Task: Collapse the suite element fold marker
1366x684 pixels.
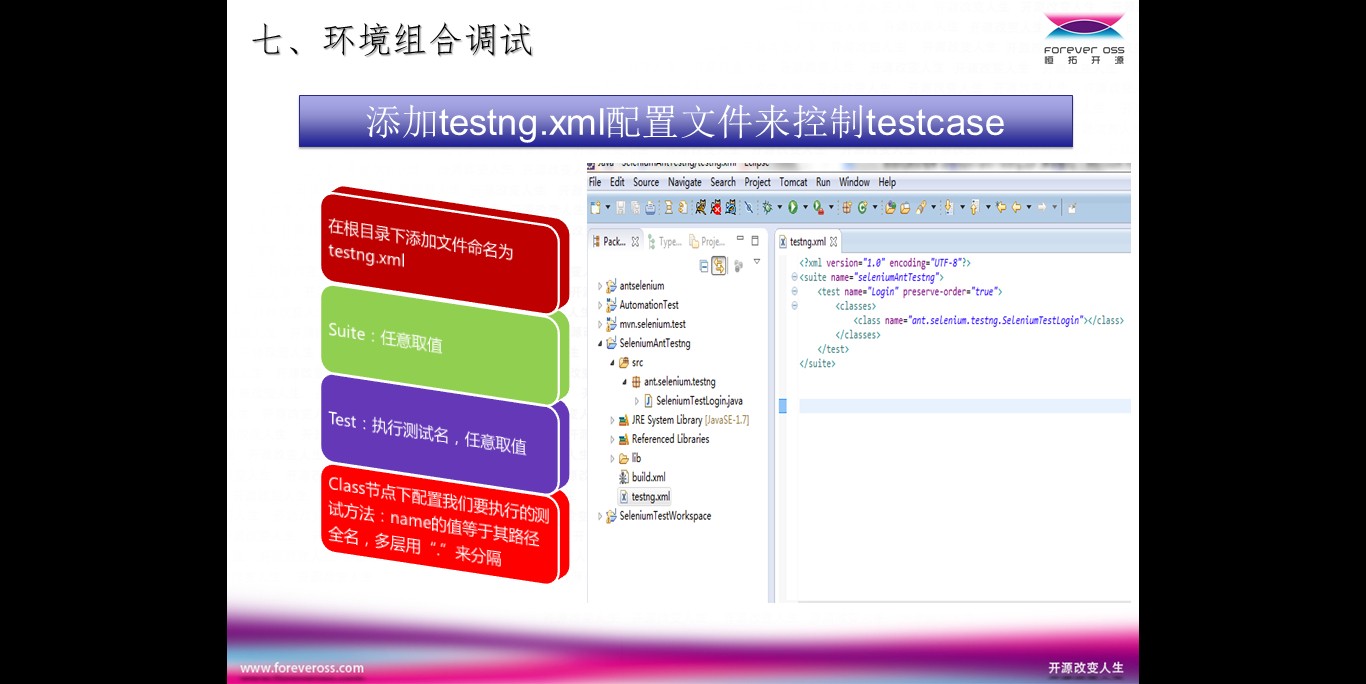Action: click(794, 277)
